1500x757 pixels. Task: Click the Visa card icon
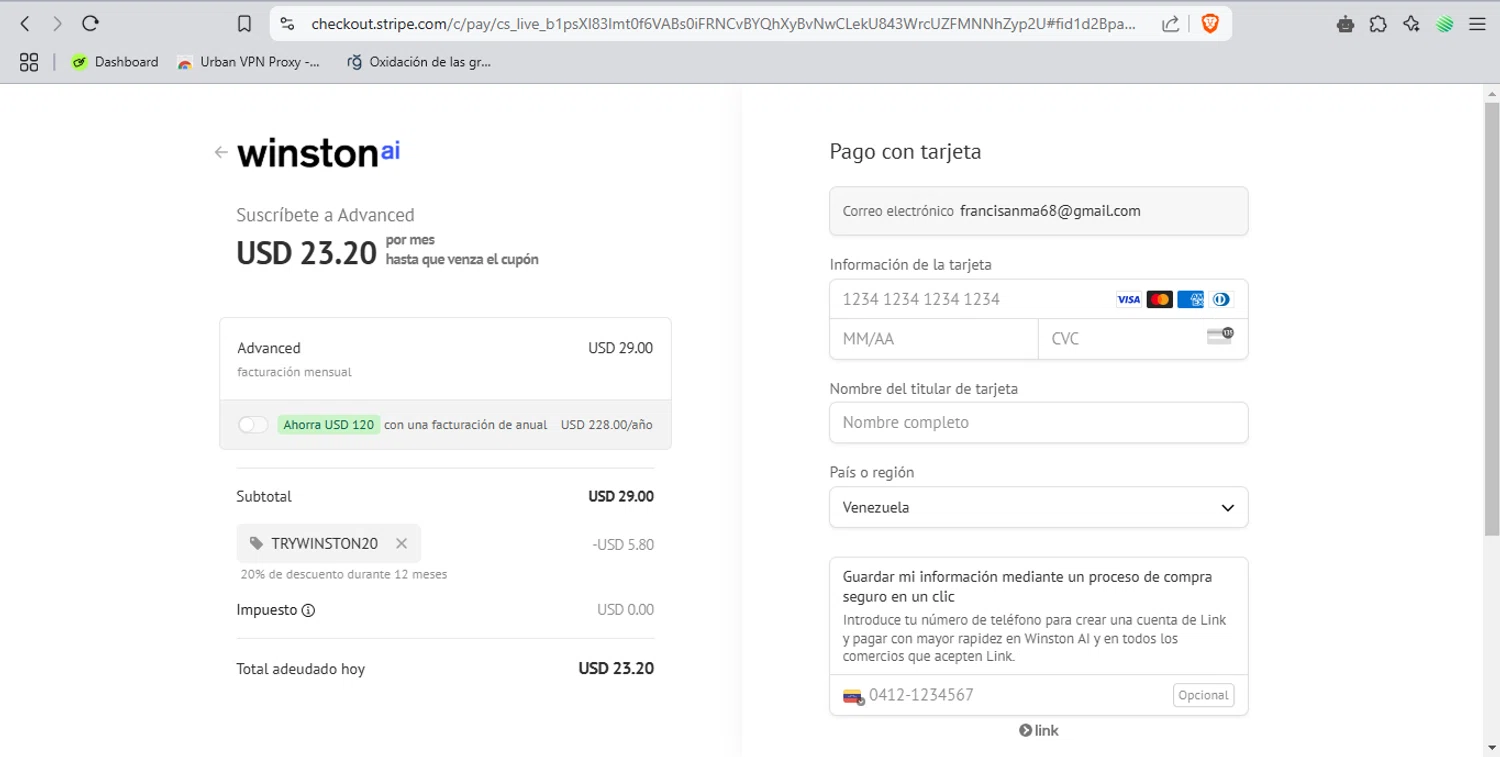[x=1128, y=299]
